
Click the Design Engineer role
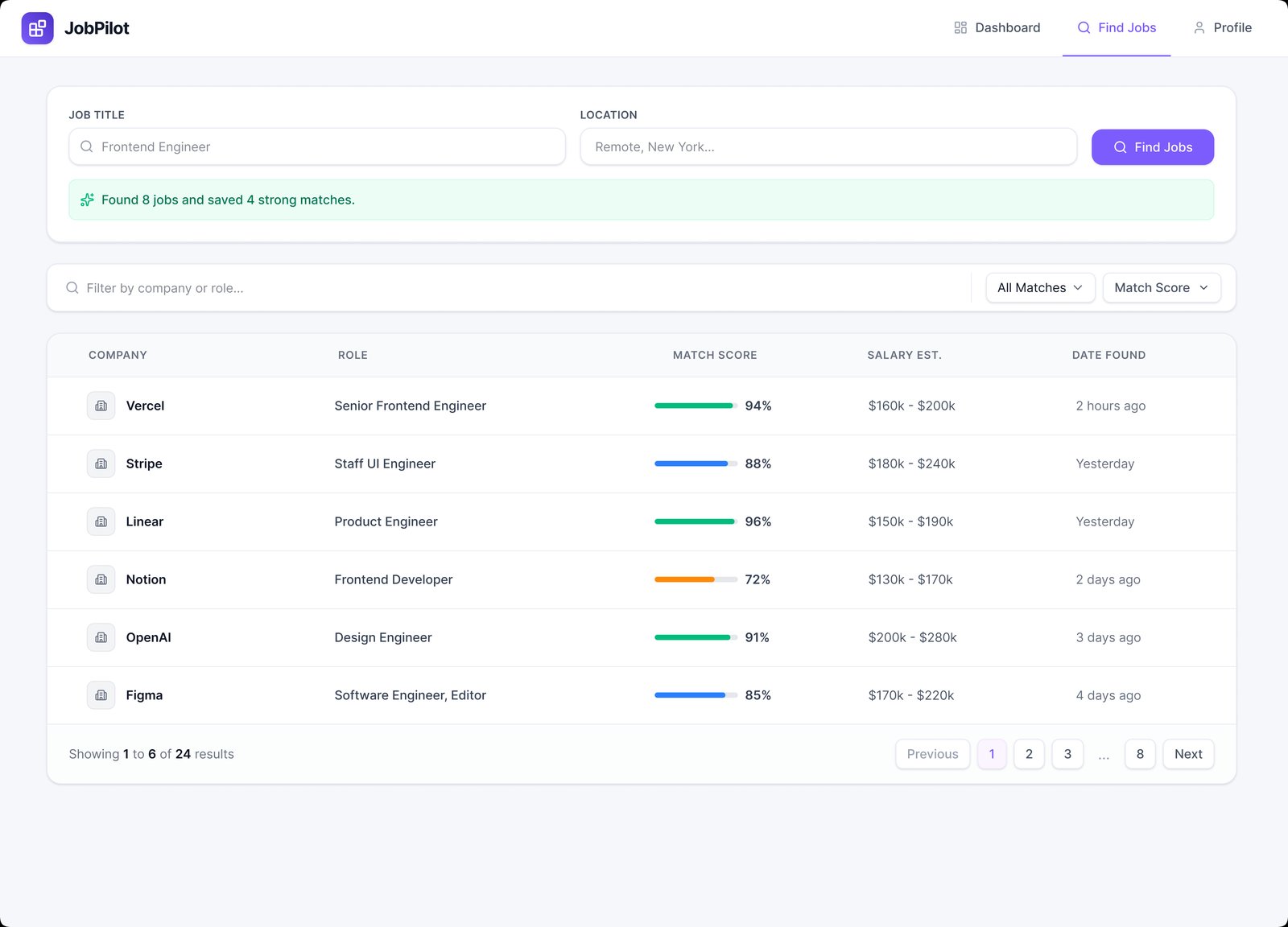(x=383, y=637)
